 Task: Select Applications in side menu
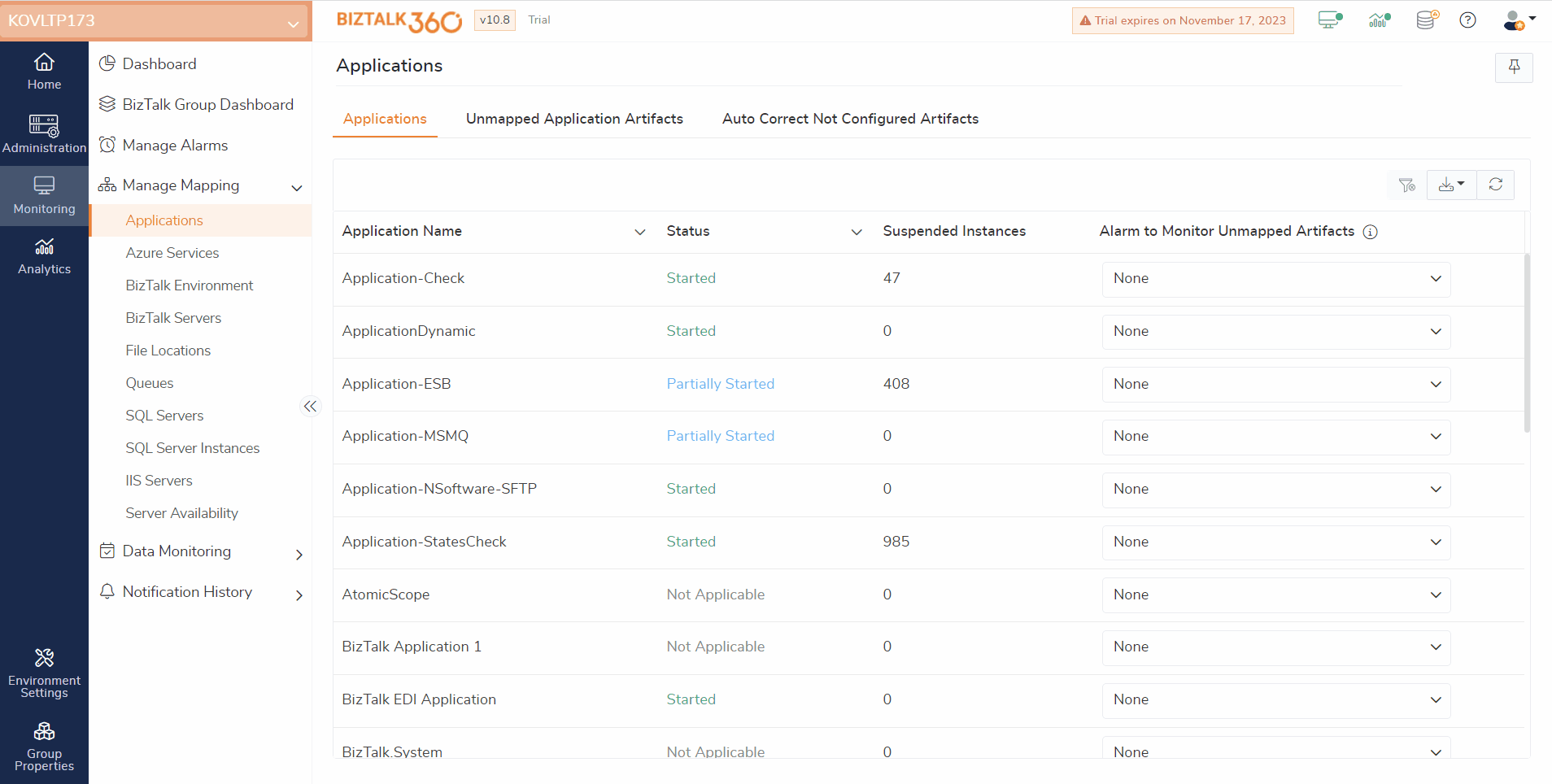click(x=200, y=220)
